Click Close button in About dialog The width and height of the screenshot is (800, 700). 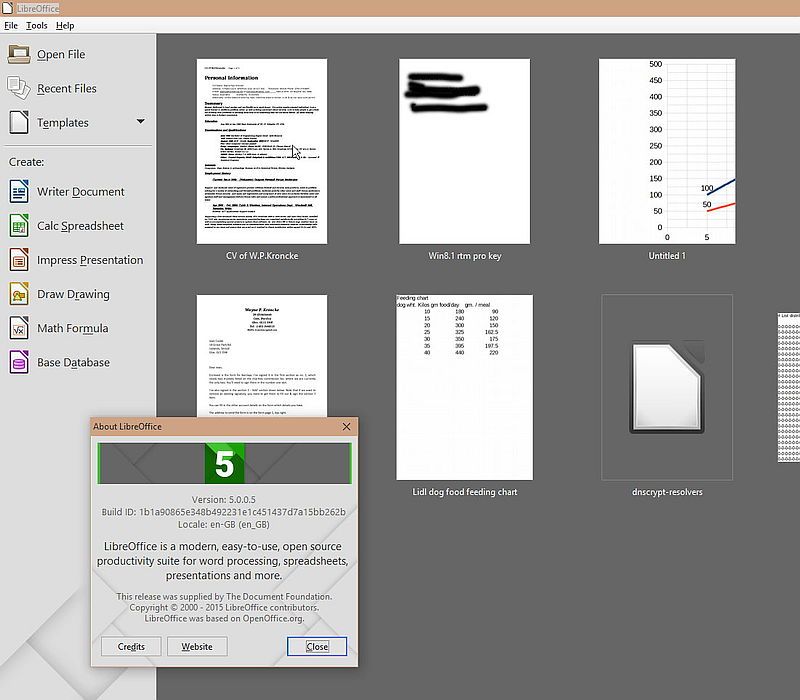[x=317, y=646]
